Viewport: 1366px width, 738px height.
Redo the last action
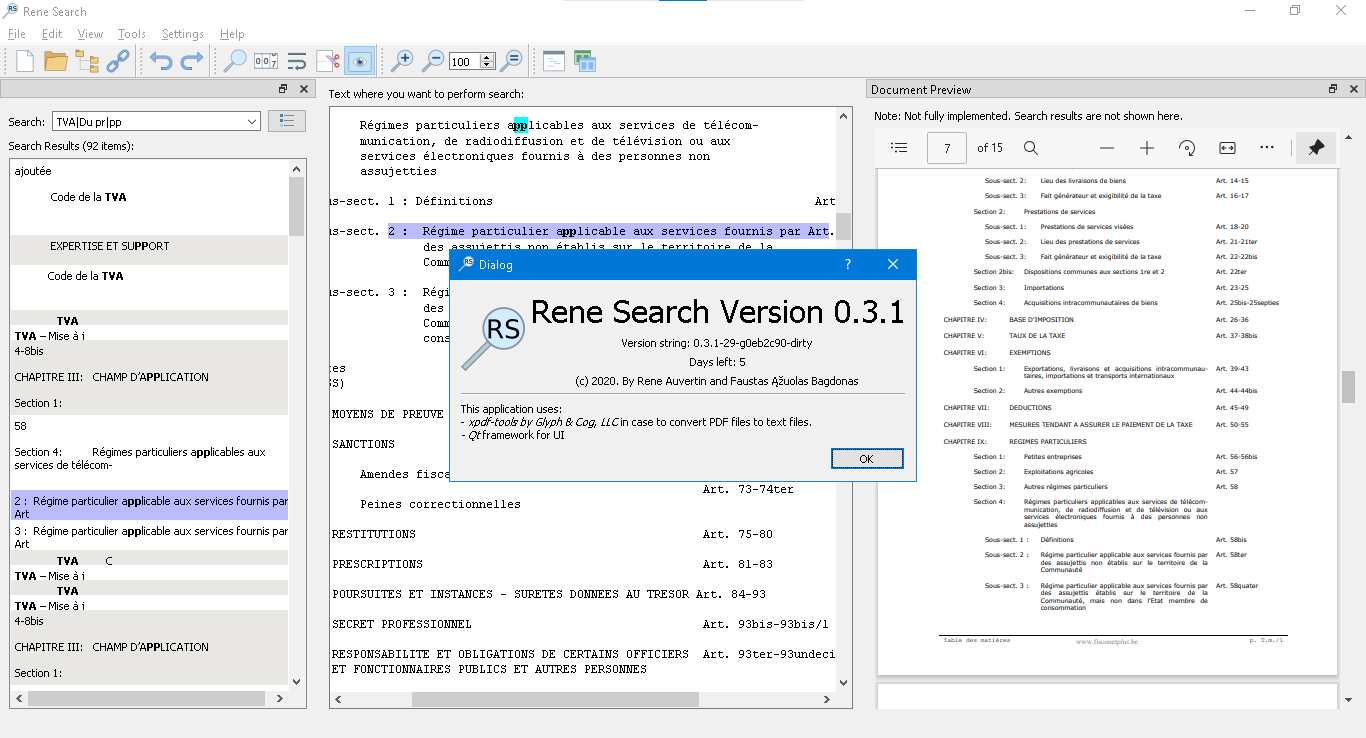pyautogui.click(x=191, y=61)
